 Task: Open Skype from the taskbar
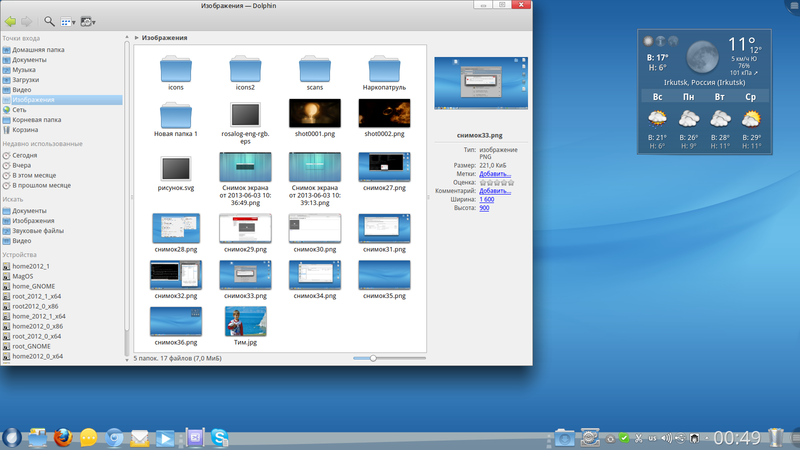[220, 438]
